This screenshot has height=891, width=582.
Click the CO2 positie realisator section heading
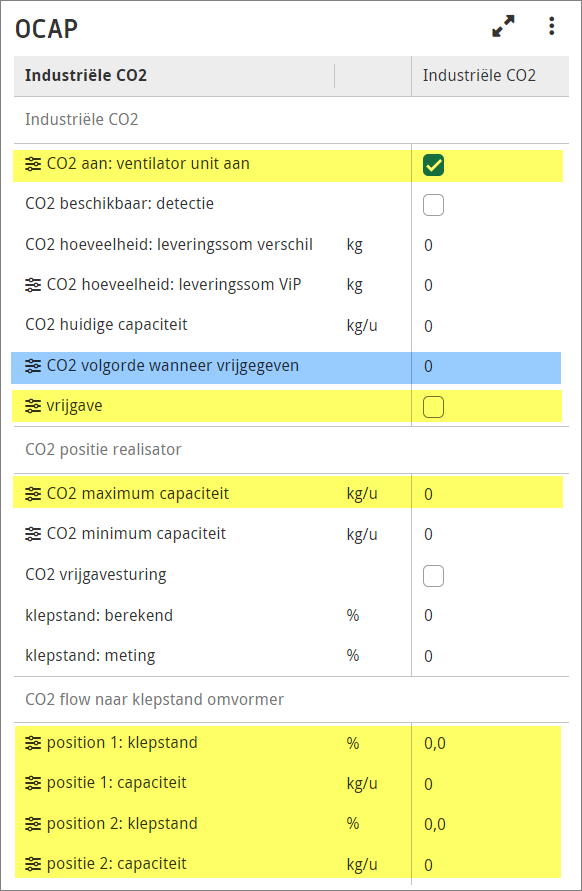(103, 449)
